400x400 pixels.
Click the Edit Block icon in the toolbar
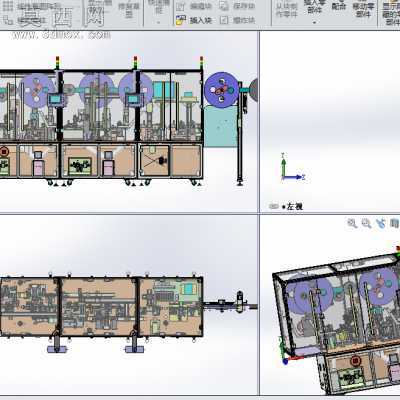[181, 6]
